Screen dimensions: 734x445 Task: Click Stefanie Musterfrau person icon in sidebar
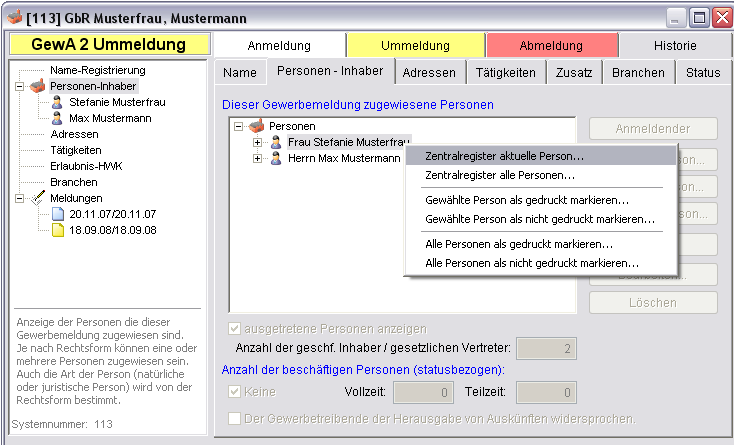pyautogui.click(x=58, y=102)
